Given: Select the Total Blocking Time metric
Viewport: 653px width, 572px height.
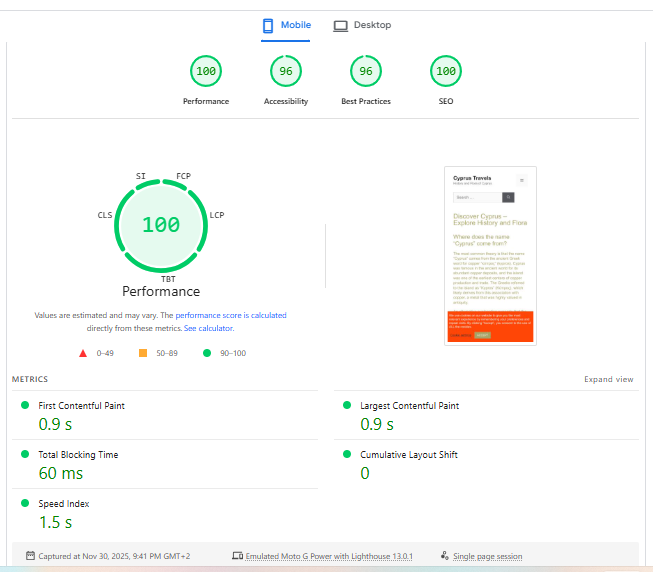Looking at the screenshot, I should click(x=78, y=455).
